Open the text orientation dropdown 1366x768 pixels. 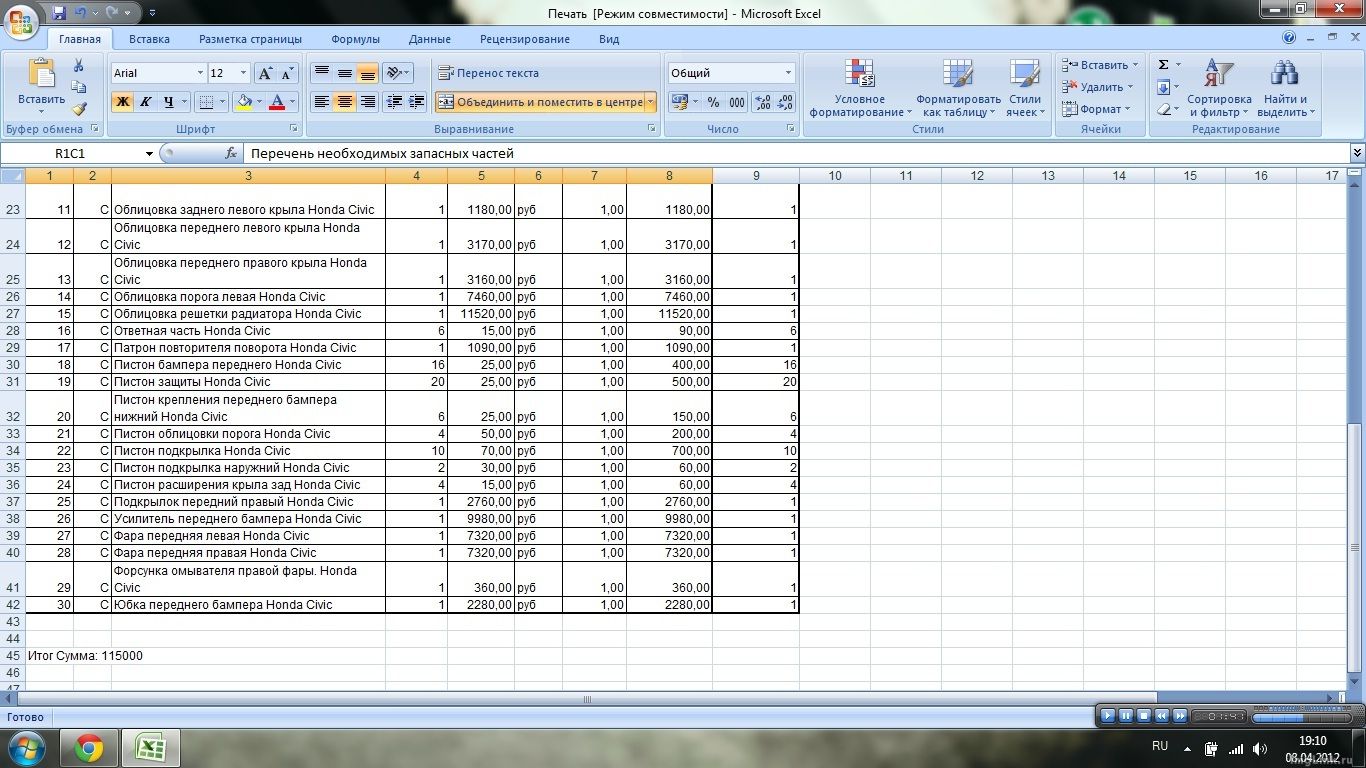point(397,73)
